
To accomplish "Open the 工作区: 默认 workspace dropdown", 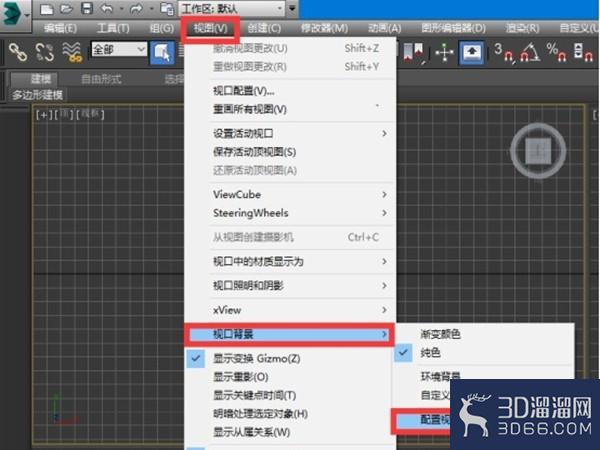I will [x=232, y=9].
